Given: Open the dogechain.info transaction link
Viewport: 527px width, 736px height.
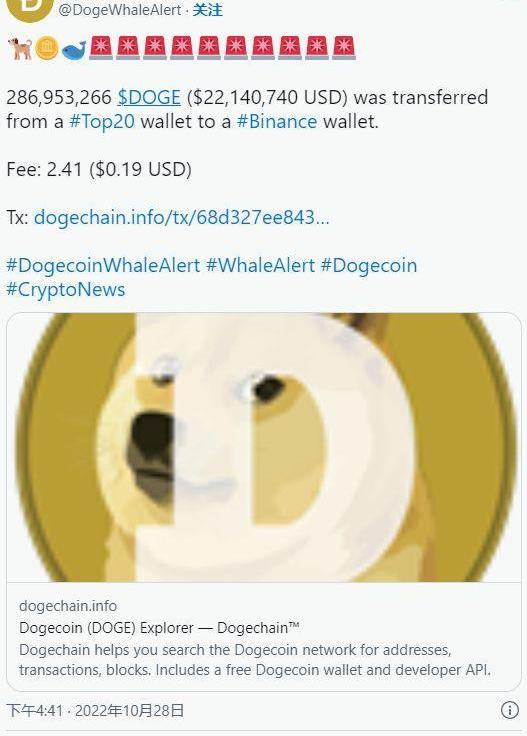Looking at the screenshot, I should (x=182, y=217).
